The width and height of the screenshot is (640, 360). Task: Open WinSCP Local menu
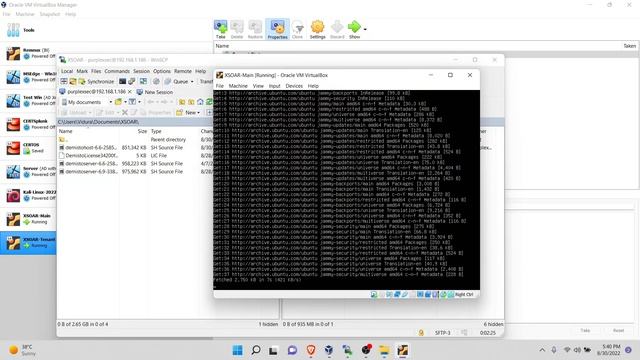(67, 71)
